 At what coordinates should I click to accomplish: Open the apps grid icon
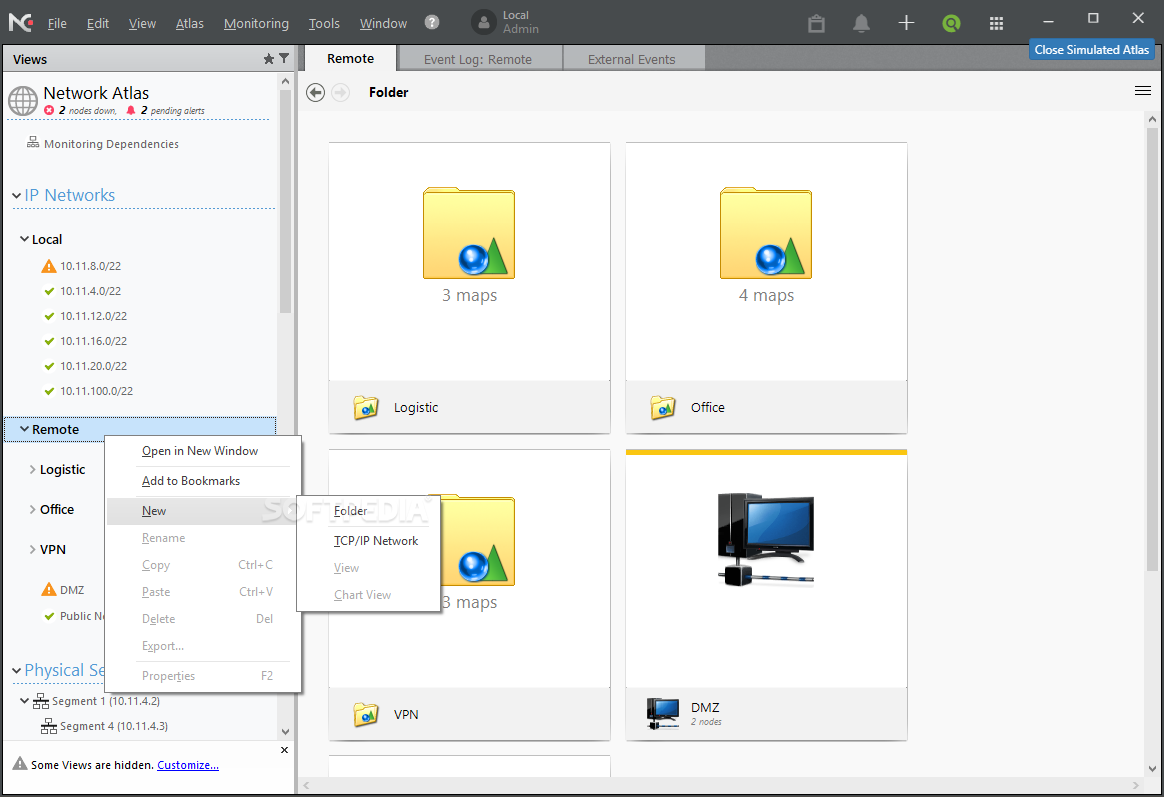[996, 24]
